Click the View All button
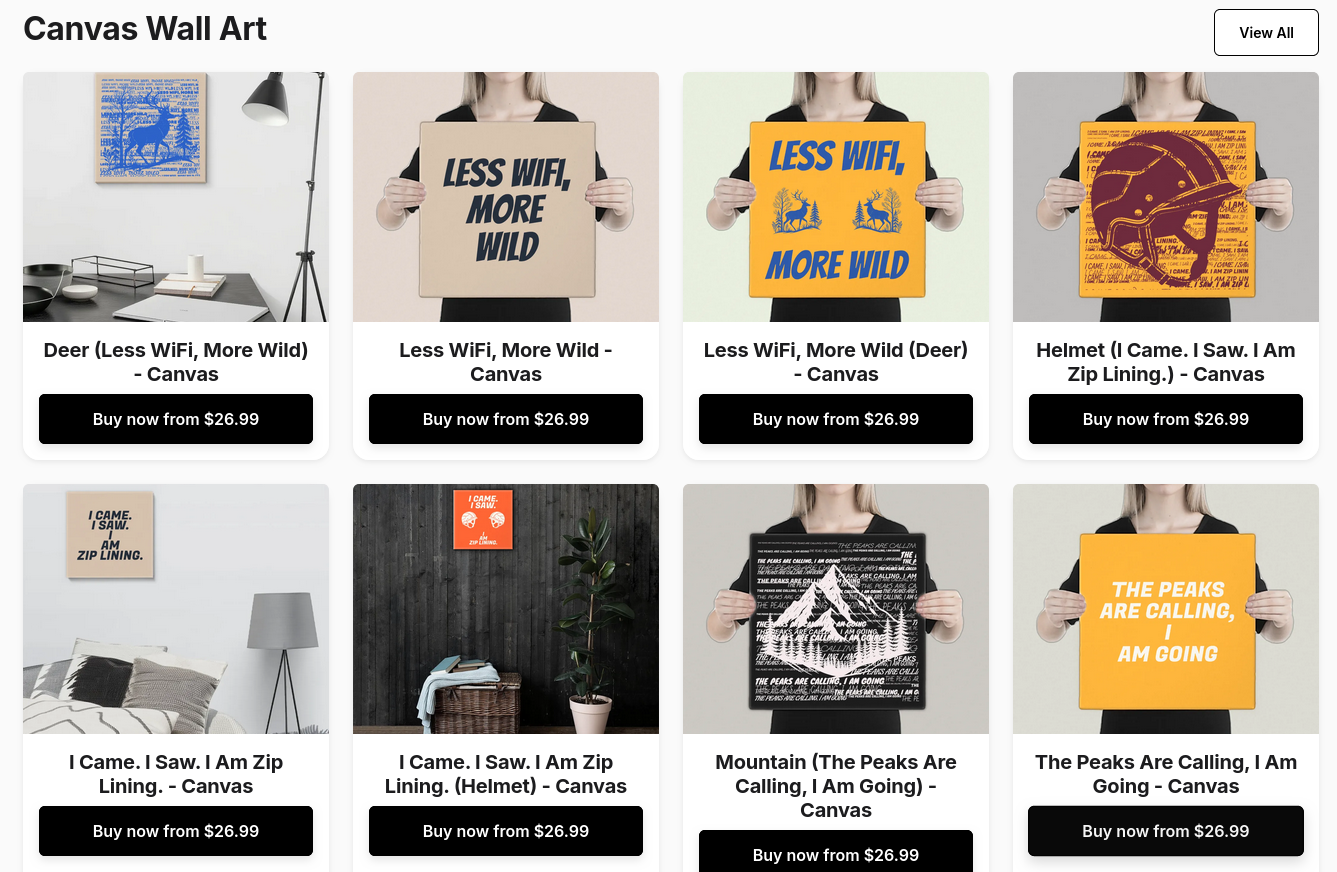 pos(1265,33)
